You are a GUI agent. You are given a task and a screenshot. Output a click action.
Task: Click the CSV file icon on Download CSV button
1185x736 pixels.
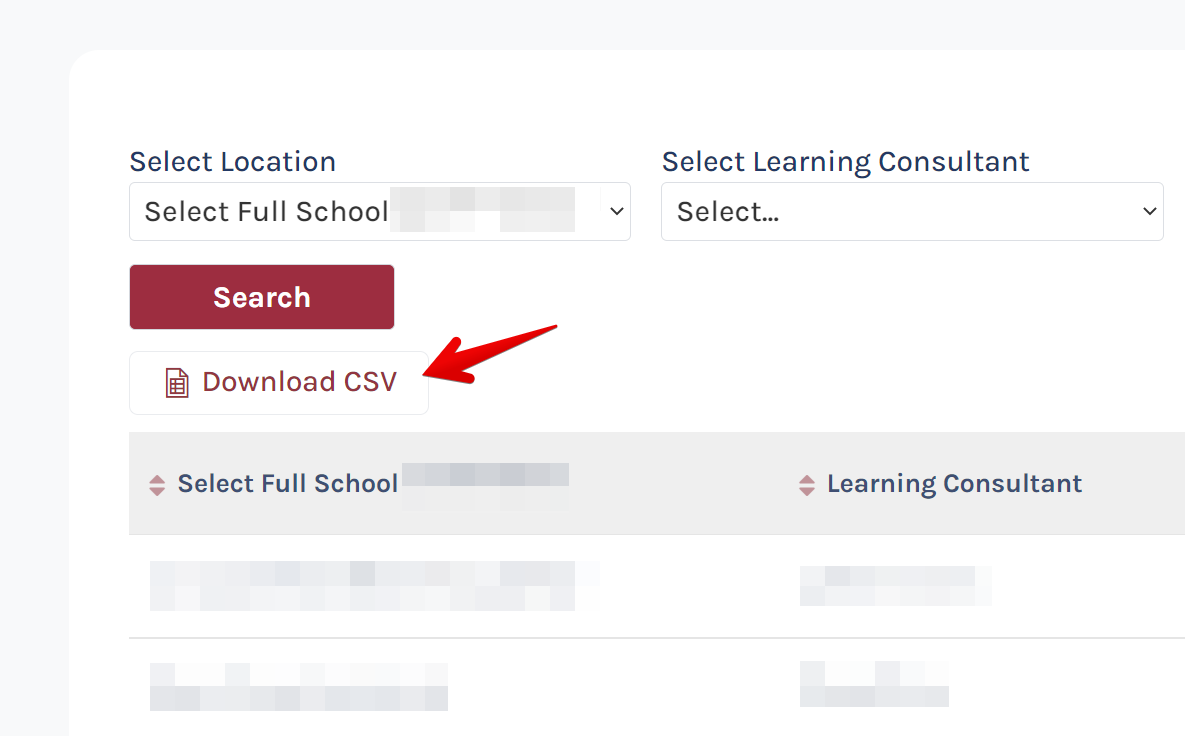[176, 382]
